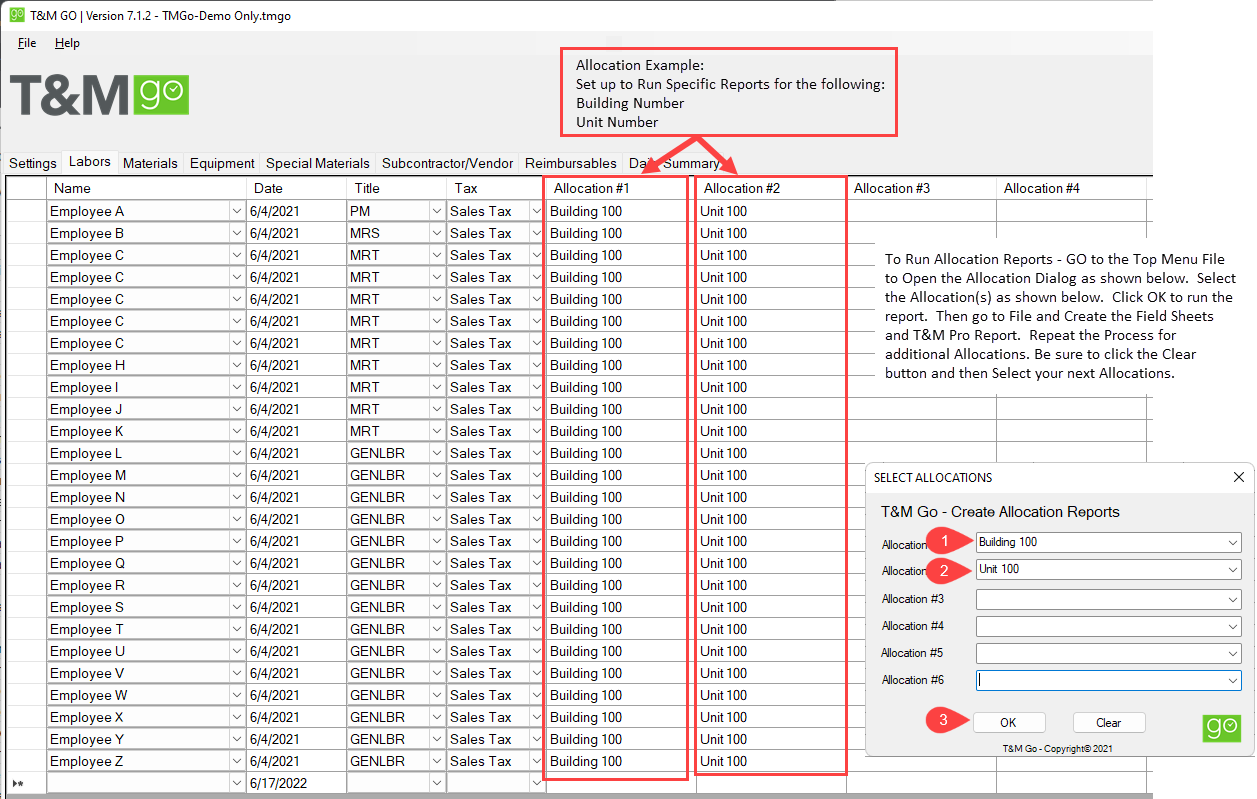The height and width of the screenshot is (799, 1257).
Task: Click the T&M Go logo in the header
Action: [99, 94]
